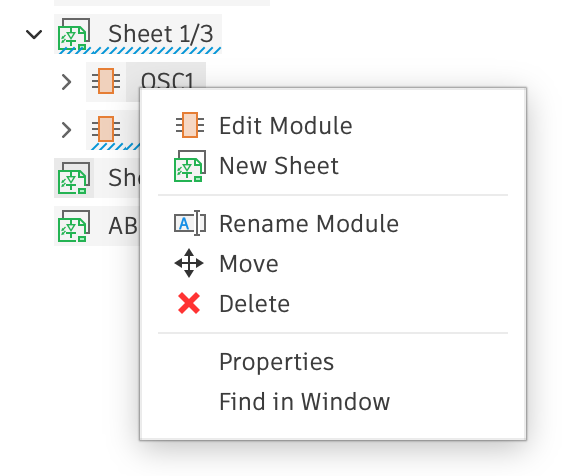Click the red X Delete icon
Image resolution: width=562 pixels, height=476 pixels.
point(189,303)
